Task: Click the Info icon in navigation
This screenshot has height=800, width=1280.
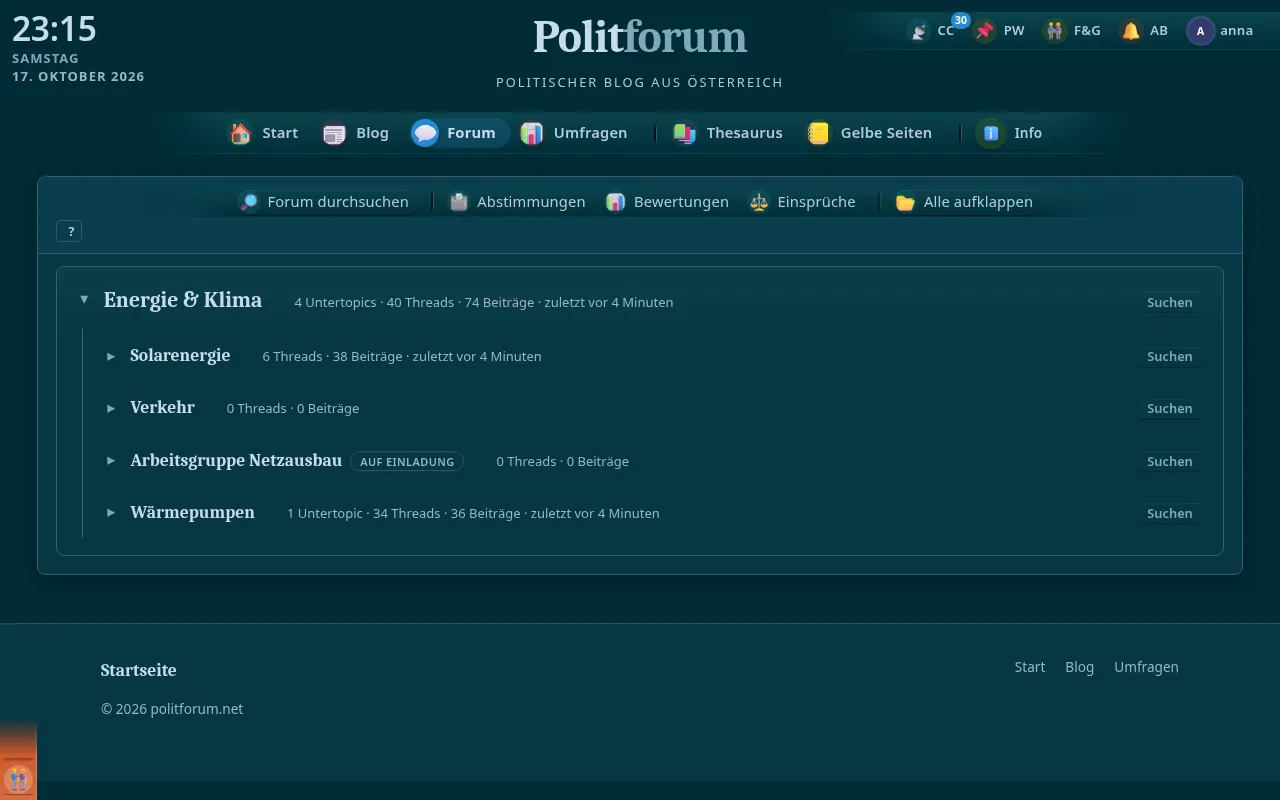Action: coord(991,133)
